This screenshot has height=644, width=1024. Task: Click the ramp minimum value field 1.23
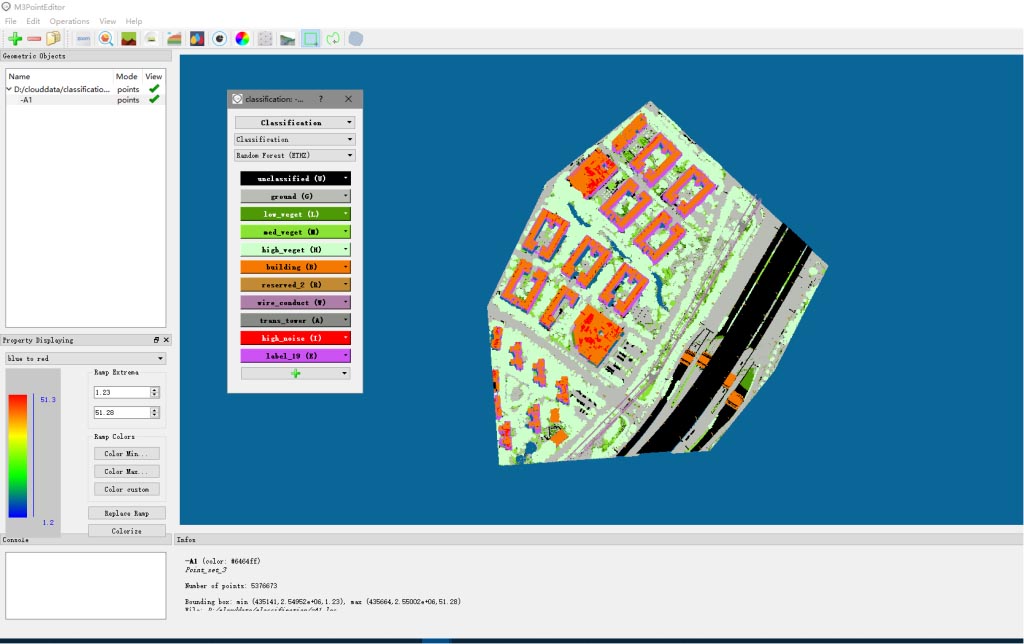(121, 392)
